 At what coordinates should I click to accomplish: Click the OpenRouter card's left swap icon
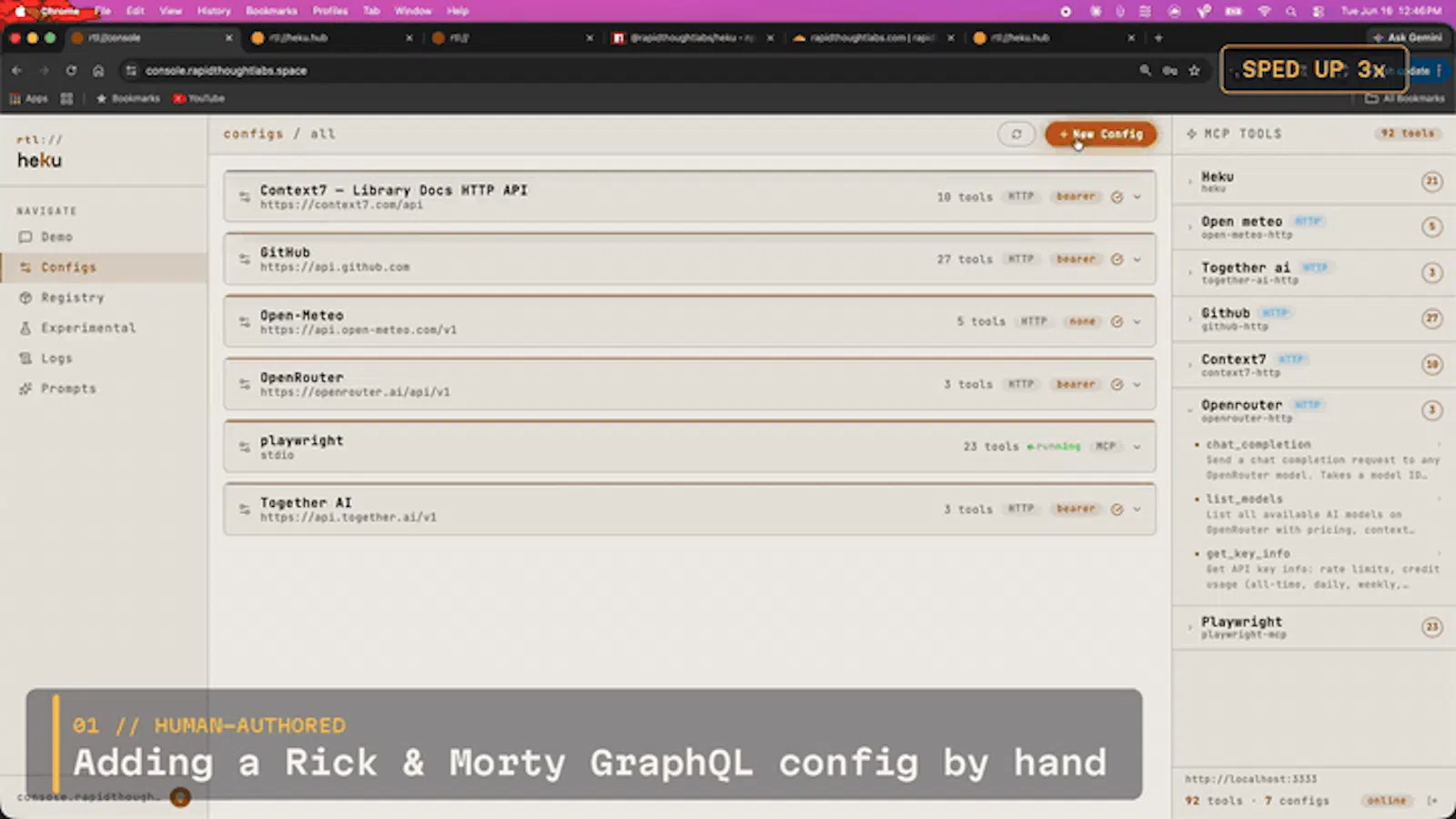(x=244, y=384)
